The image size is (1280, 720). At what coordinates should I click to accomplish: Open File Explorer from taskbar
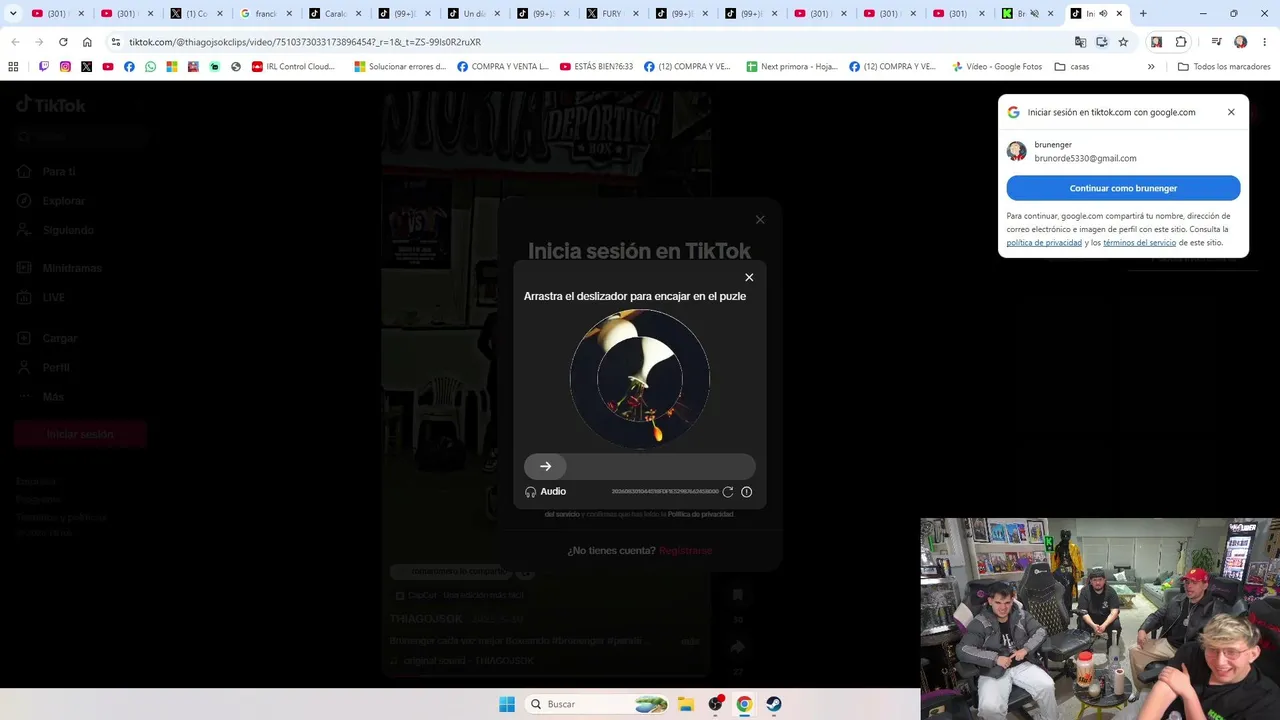tap(686, 704)
